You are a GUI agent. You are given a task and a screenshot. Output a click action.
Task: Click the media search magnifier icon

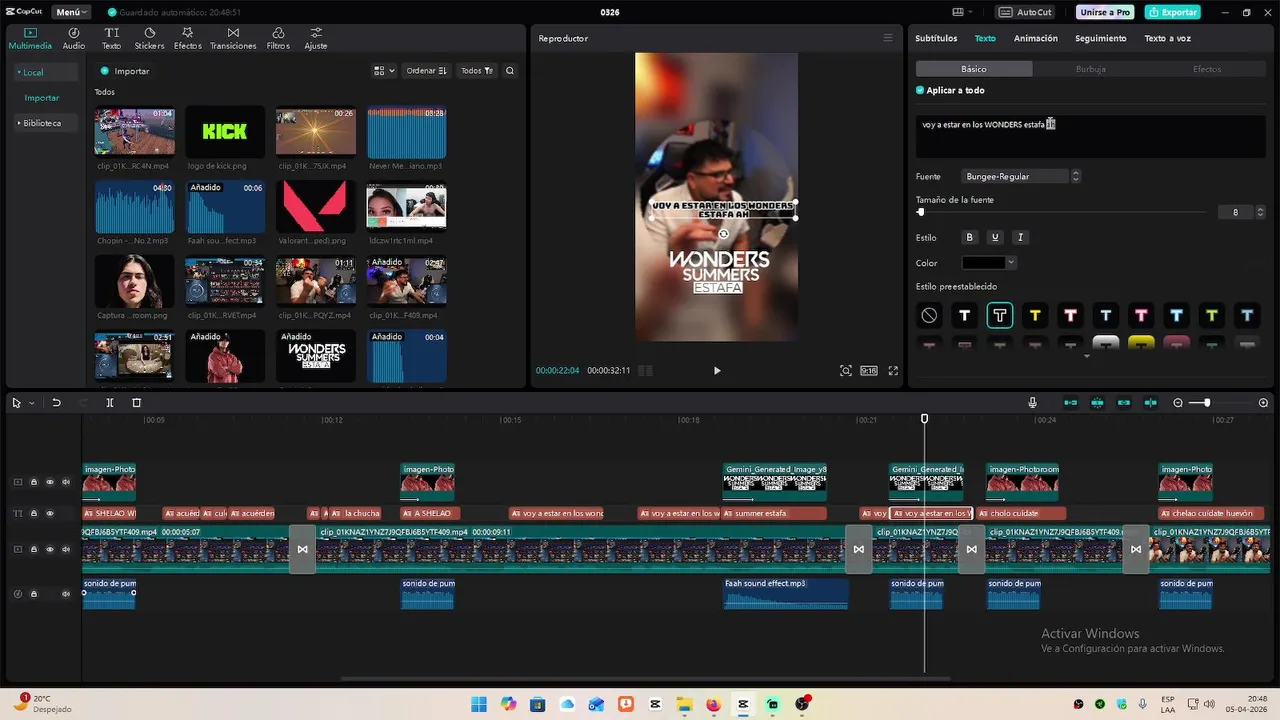[x=510, y=71]
